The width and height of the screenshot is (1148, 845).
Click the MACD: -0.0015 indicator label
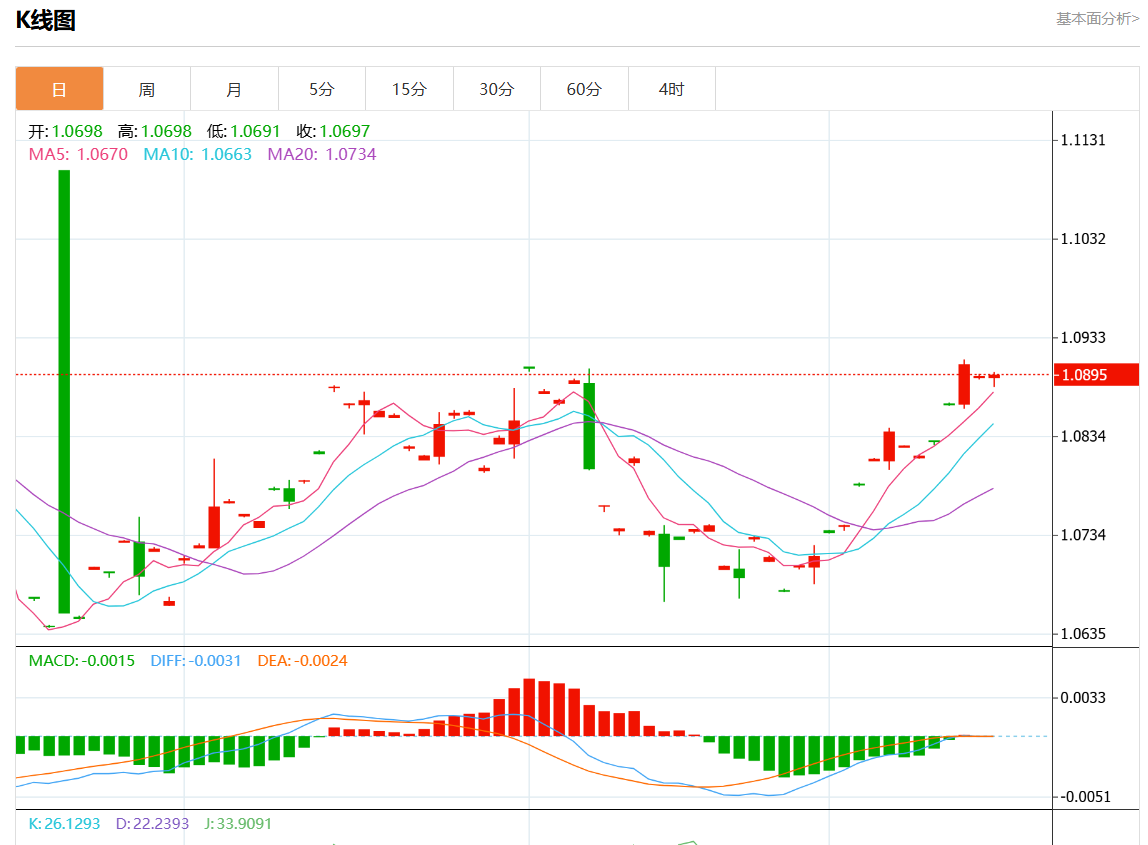coord(81,661)
